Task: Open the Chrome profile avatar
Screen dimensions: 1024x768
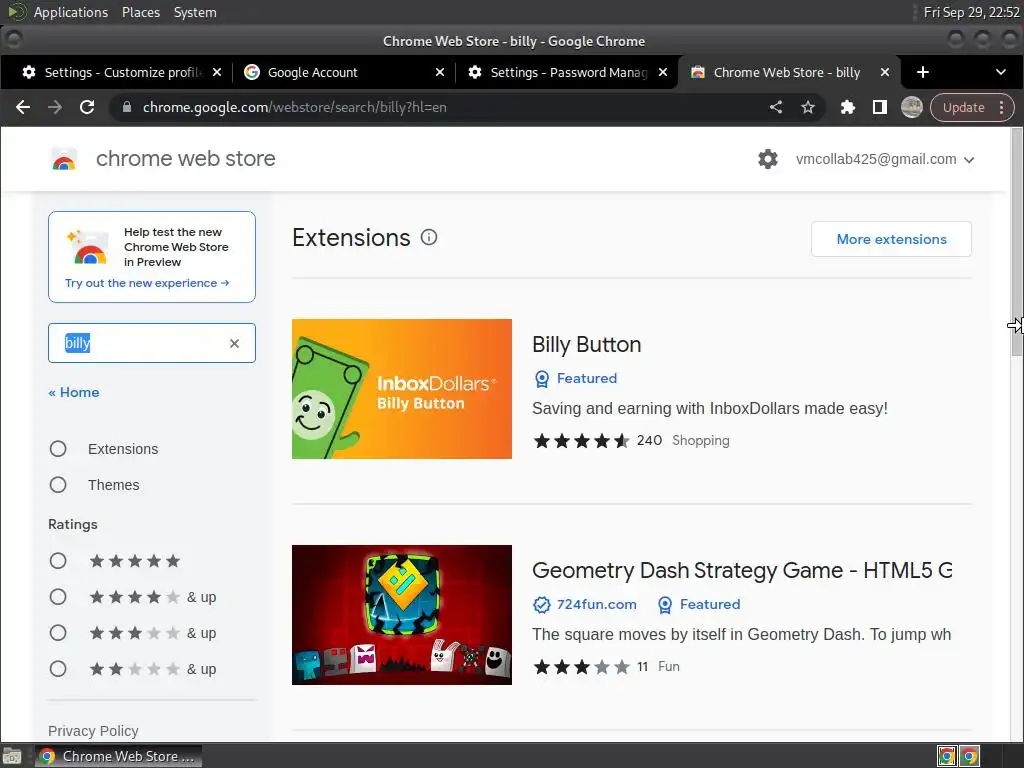Action: point(912,107)
